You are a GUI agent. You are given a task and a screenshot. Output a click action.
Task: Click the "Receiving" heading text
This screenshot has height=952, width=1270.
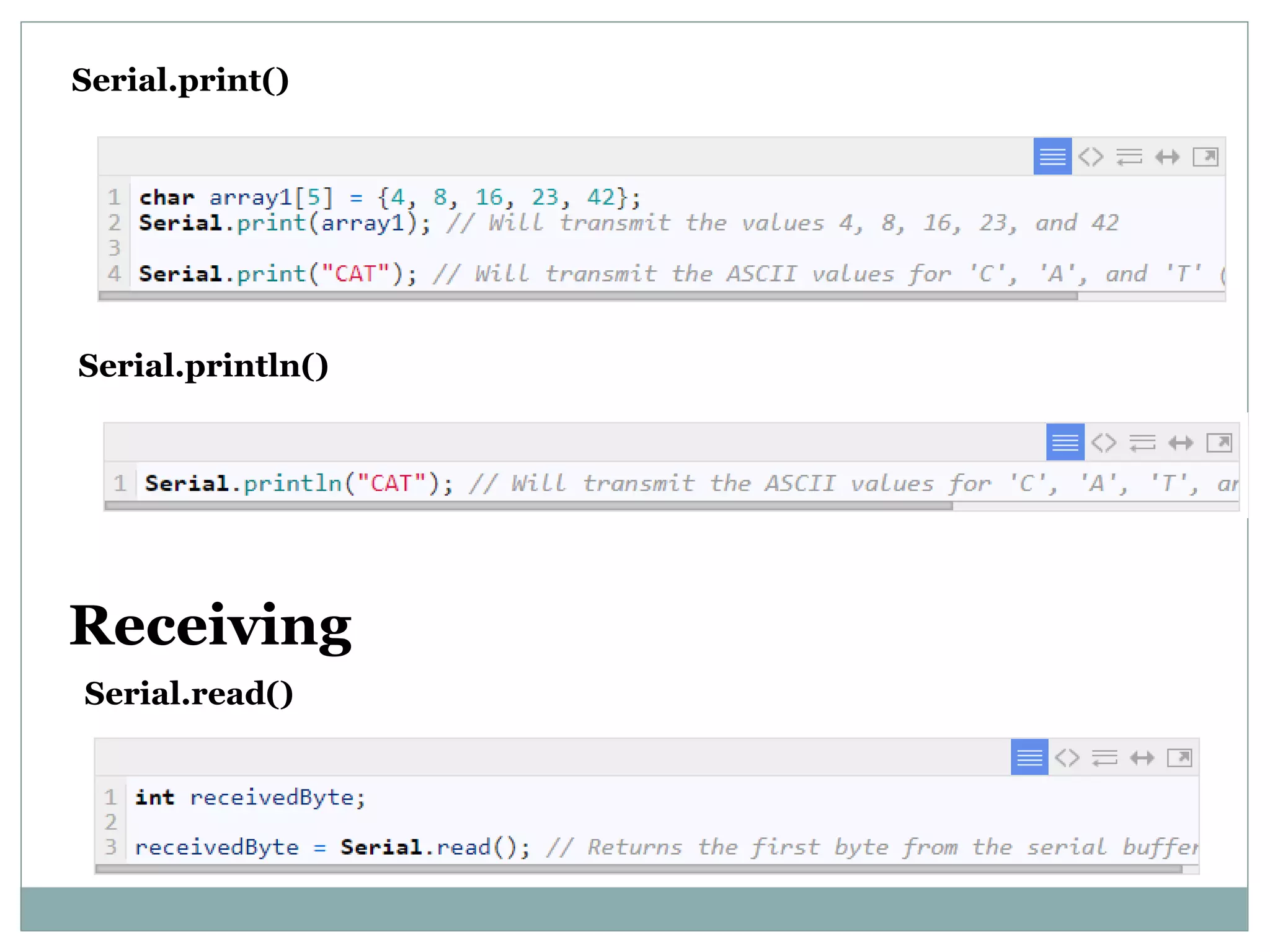click(211, 626)
